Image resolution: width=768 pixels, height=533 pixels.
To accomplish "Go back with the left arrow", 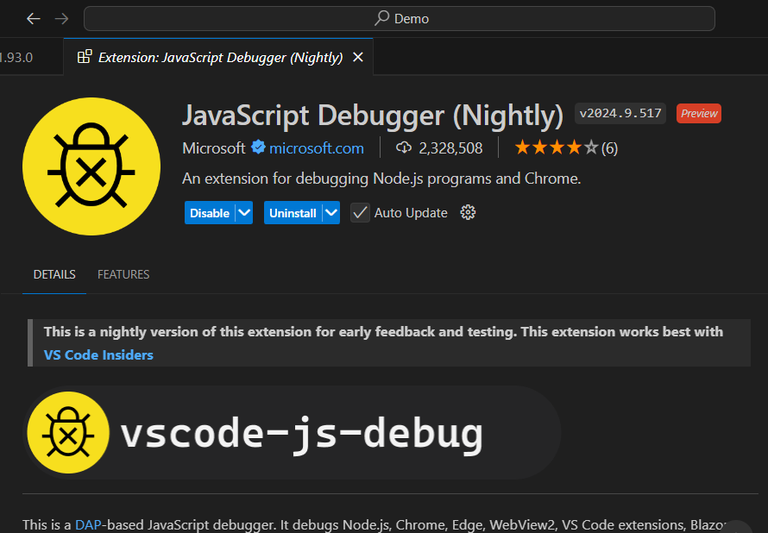I will 33,19.
